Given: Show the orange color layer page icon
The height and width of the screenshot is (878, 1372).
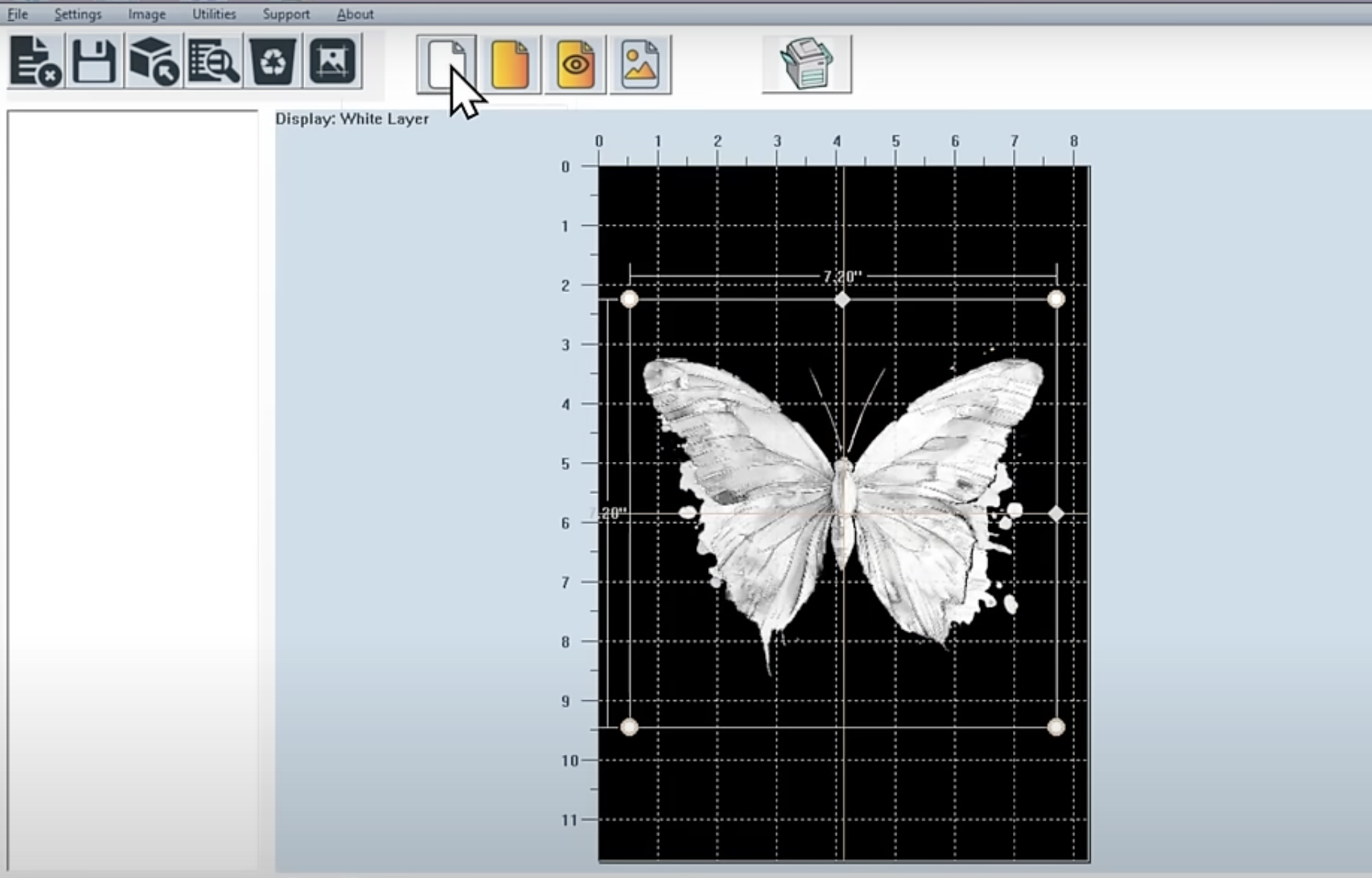Looking at the screenshot, I should click(510, 64).
